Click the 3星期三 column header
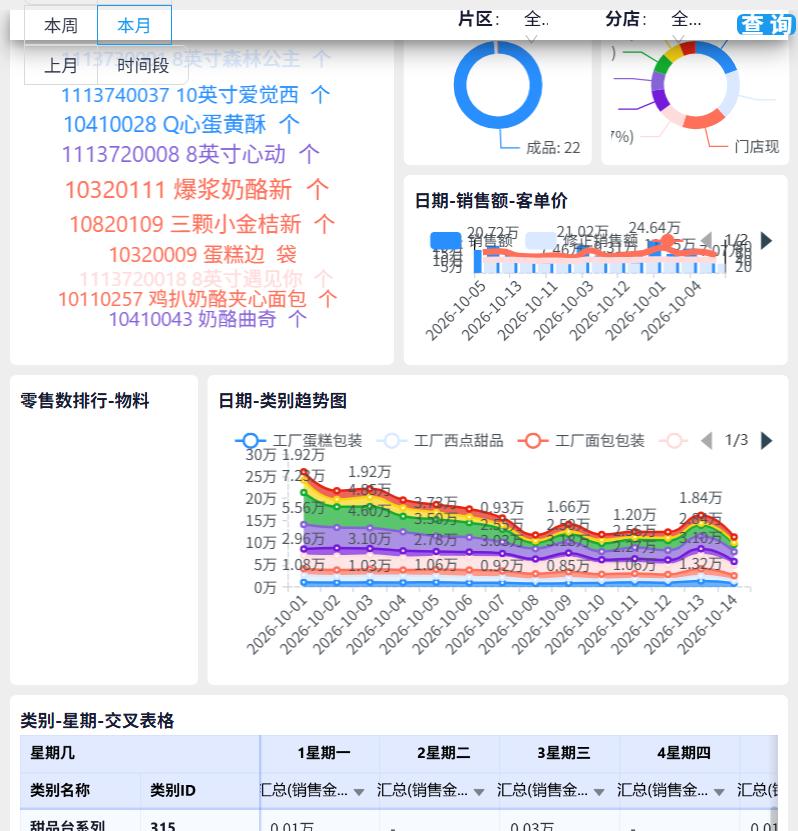 [560, 753]
